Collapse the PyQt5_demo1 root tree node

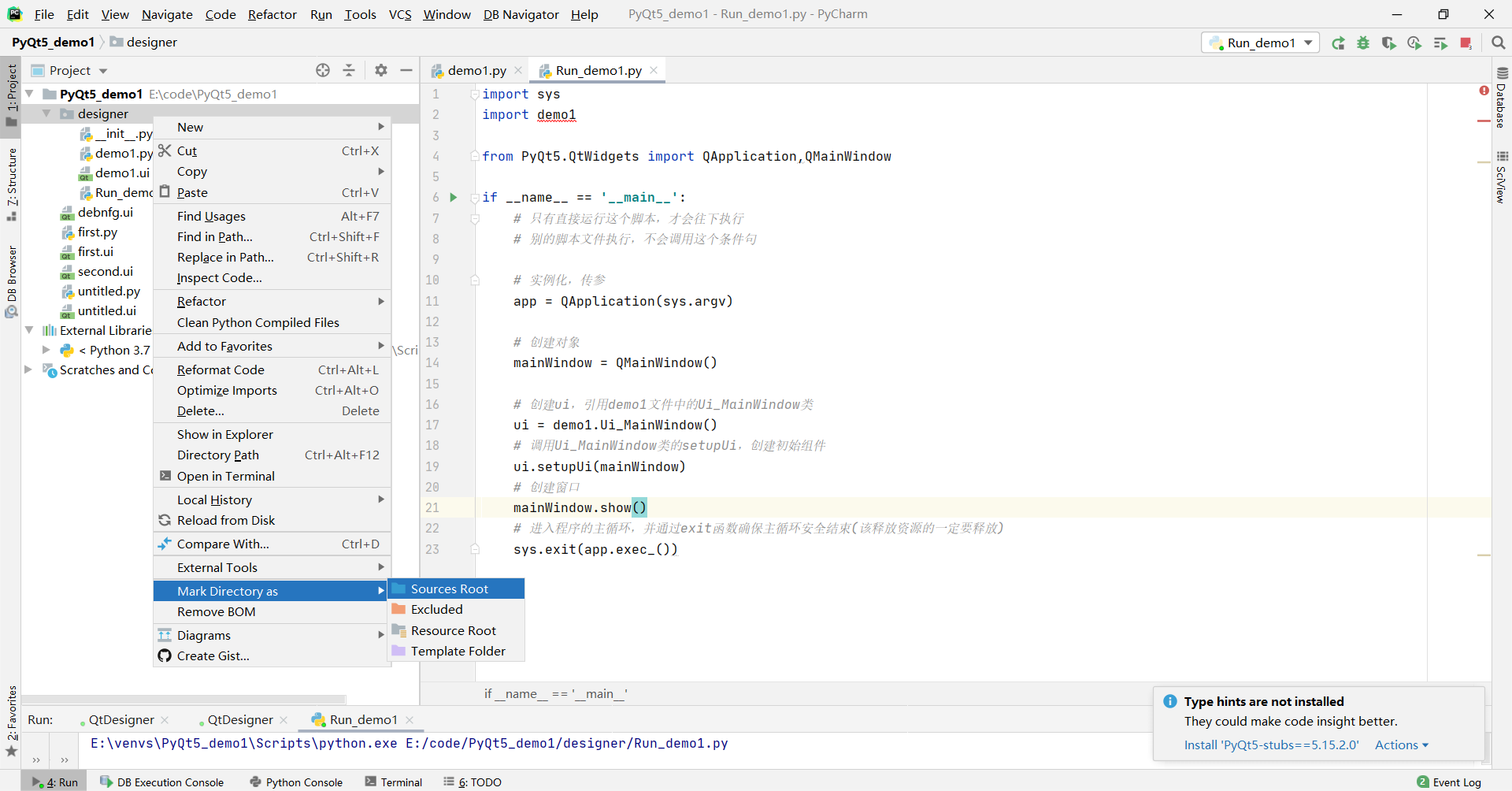29,94
